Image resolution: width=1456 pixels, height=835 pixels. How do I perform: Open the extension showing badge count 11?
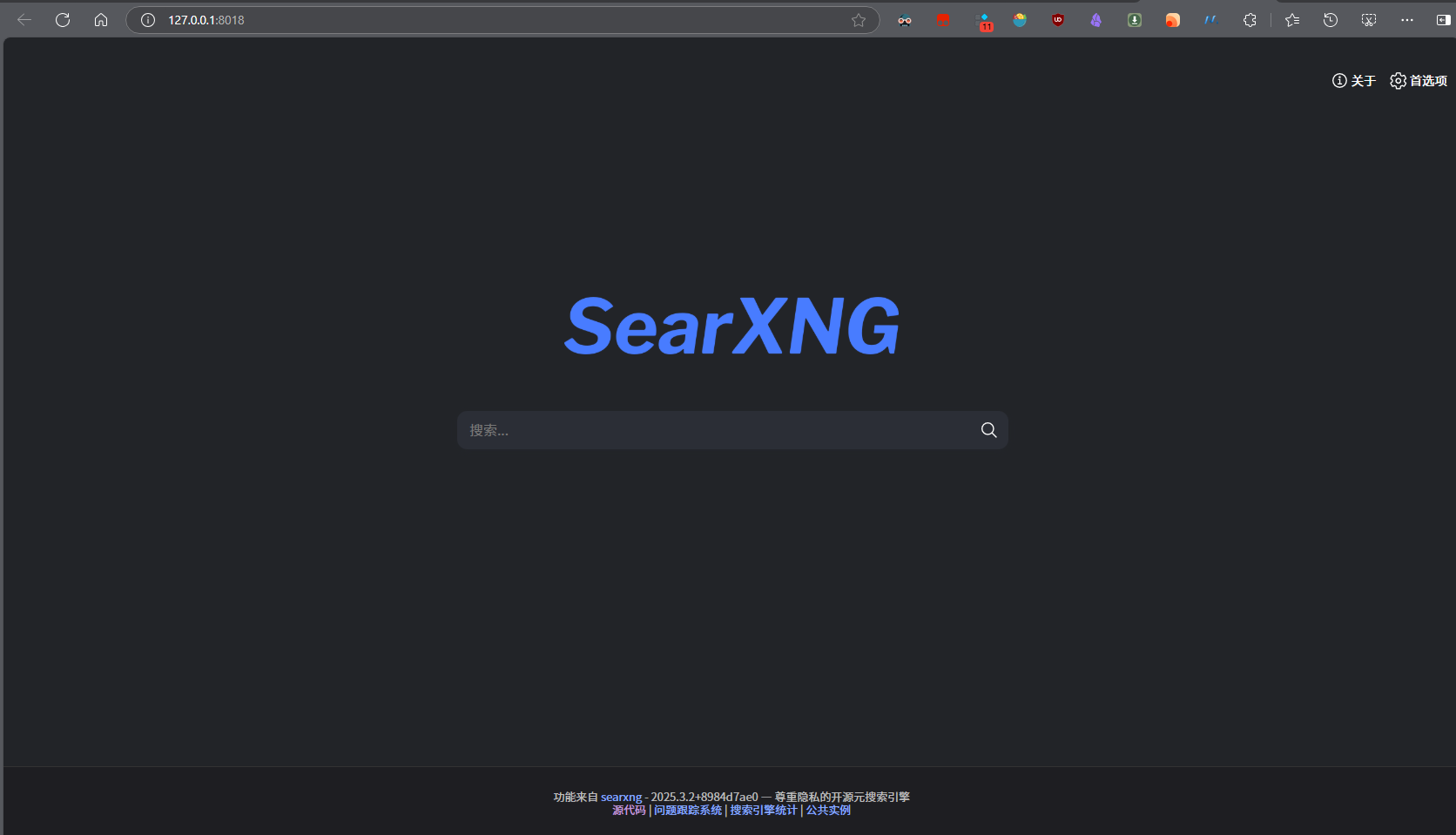tap(984, 22)
